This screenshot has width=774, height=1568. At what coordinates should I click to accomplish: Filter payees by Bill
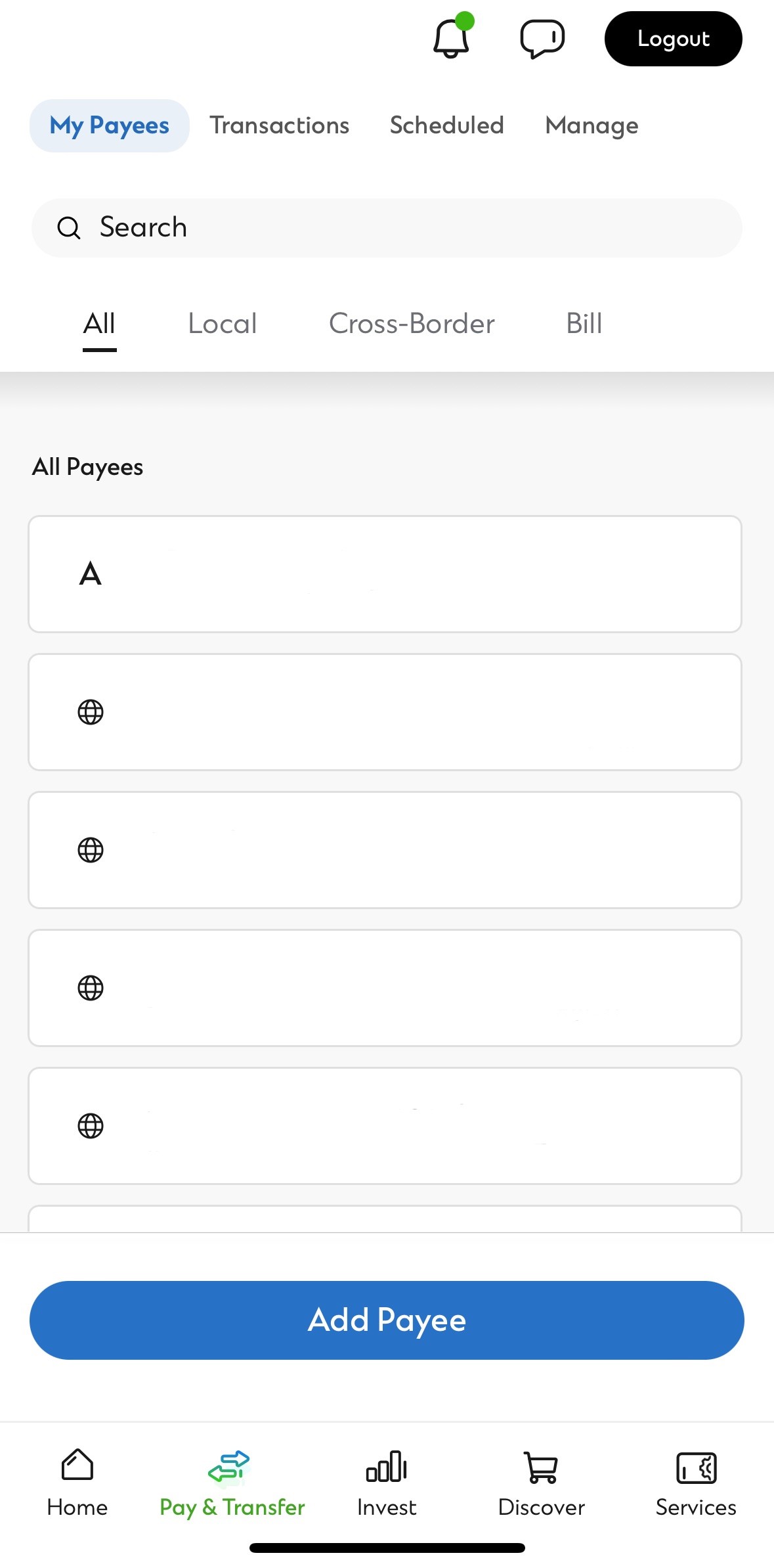pos(584,323)
